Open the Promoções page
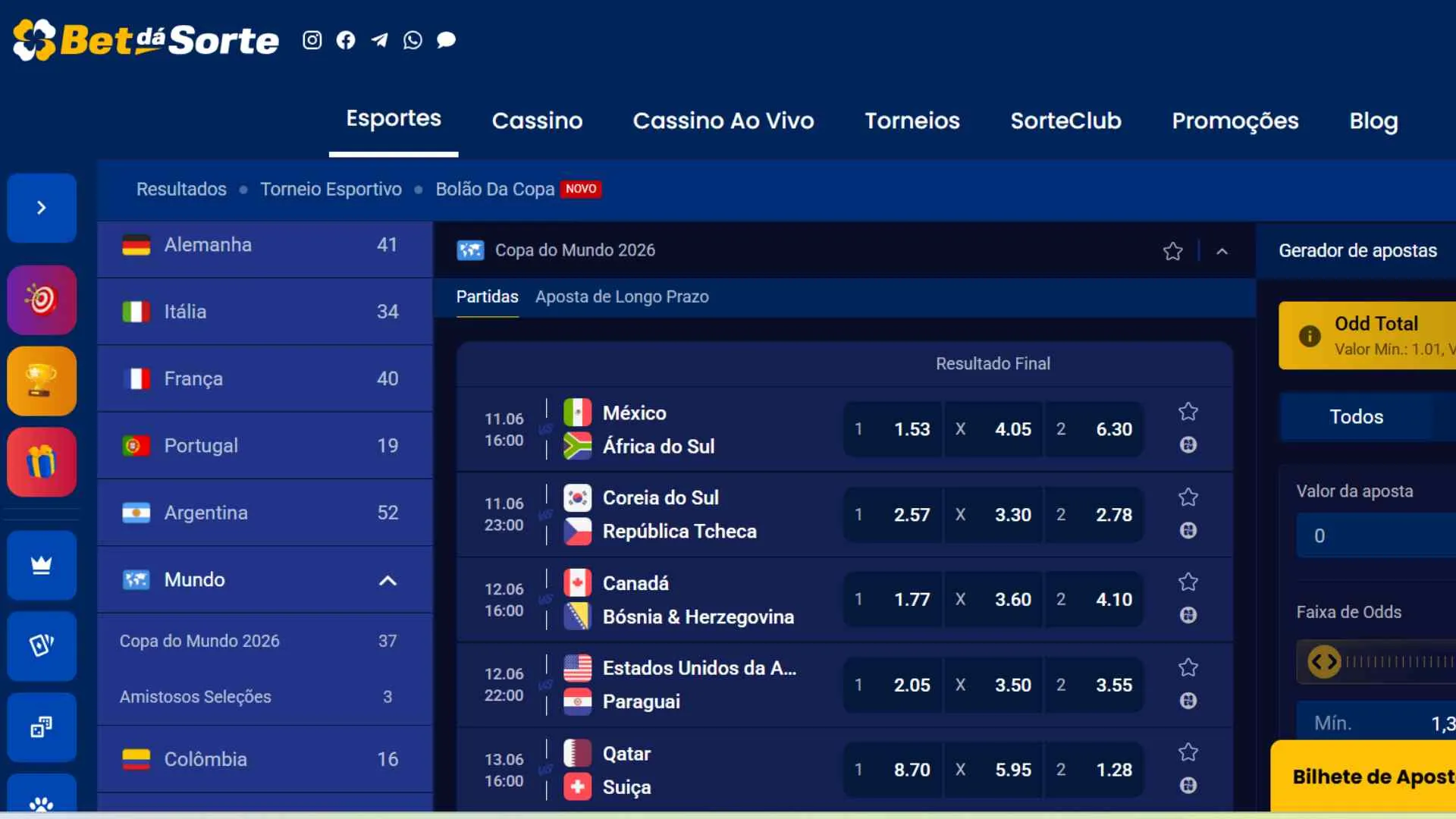The image size is (1456, 819). [x=1235, y=121]
